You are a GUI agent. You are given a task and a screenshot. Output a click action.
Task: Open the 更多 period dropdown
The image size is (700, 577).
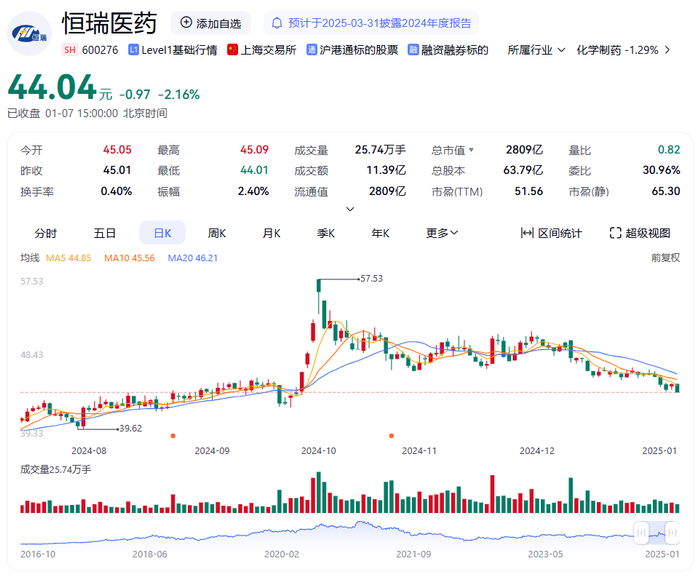pyautogui.click(x=442, y=233)
